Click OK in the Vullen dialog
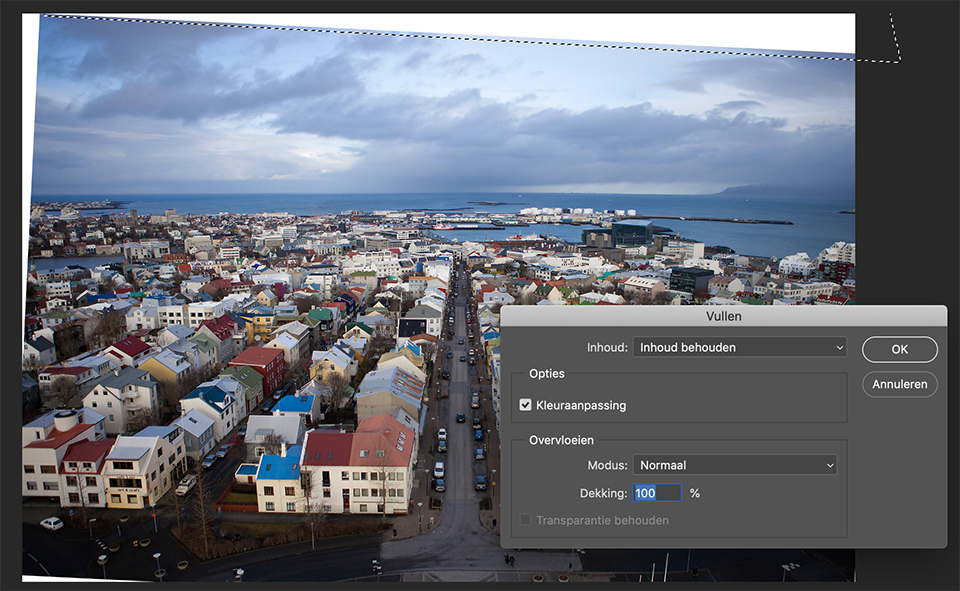Viewport: 960px width, 591px height. point(899,349)
